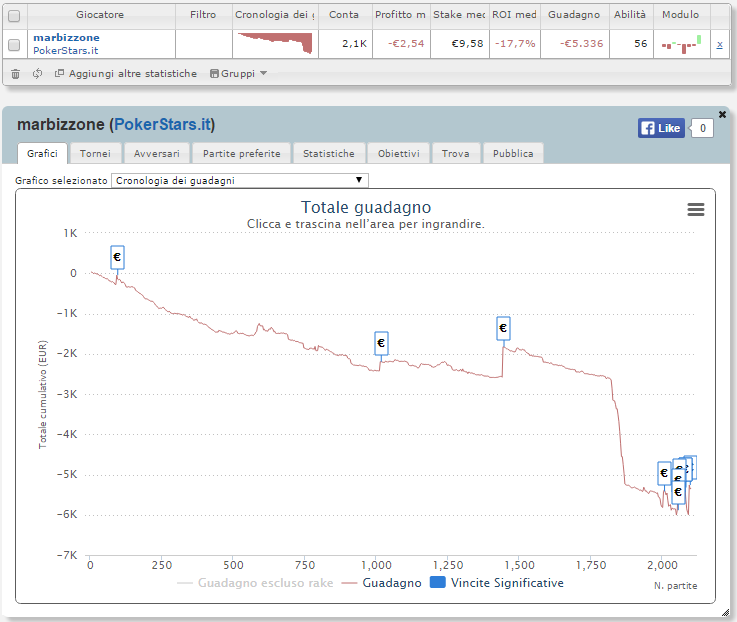The width and height of the screenshot is (737, 622).
Task: Open the Avversari tab
Action: [x=157, y=154]
